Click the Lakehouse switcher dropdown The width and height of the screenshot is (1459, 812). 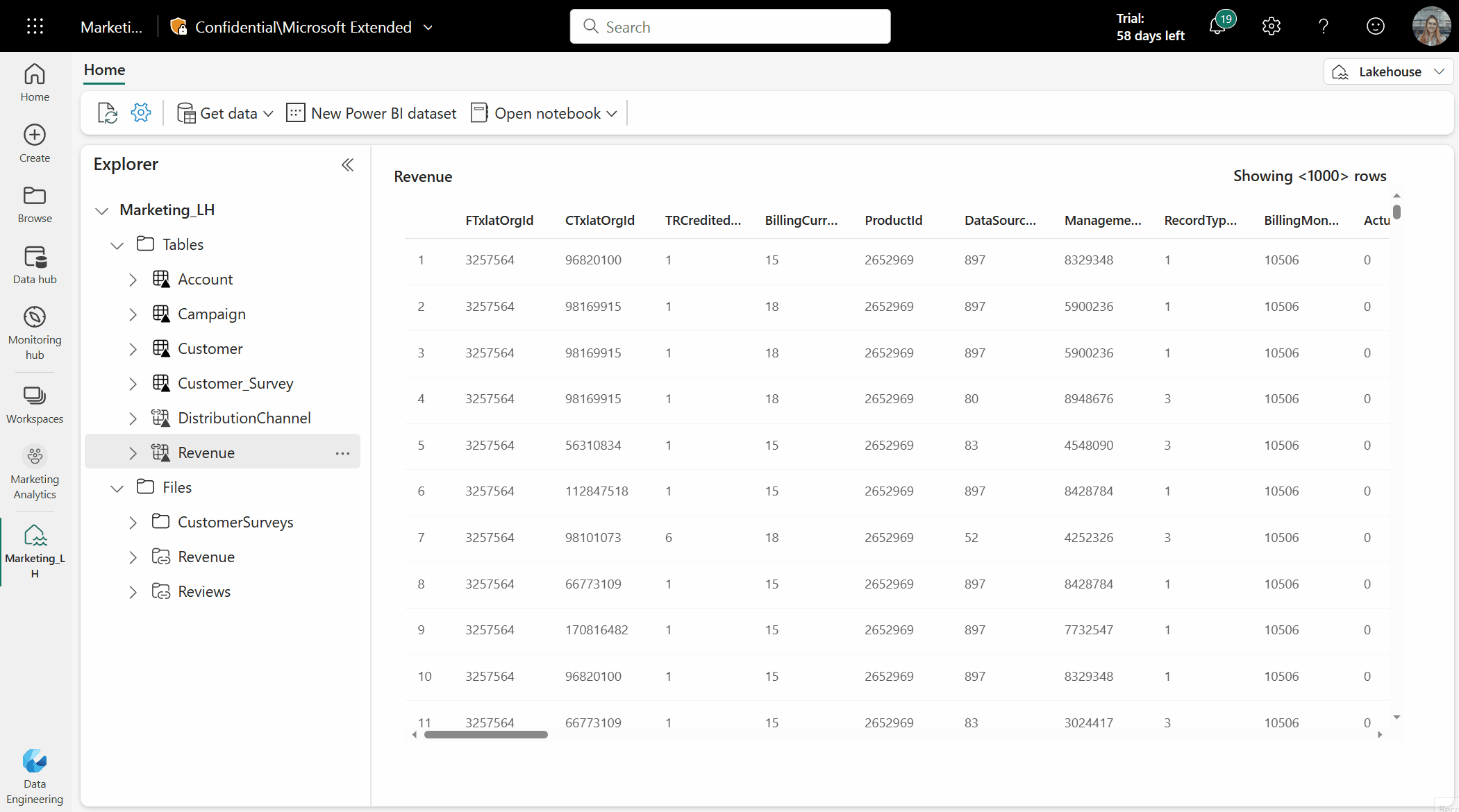coord(1389,71)
